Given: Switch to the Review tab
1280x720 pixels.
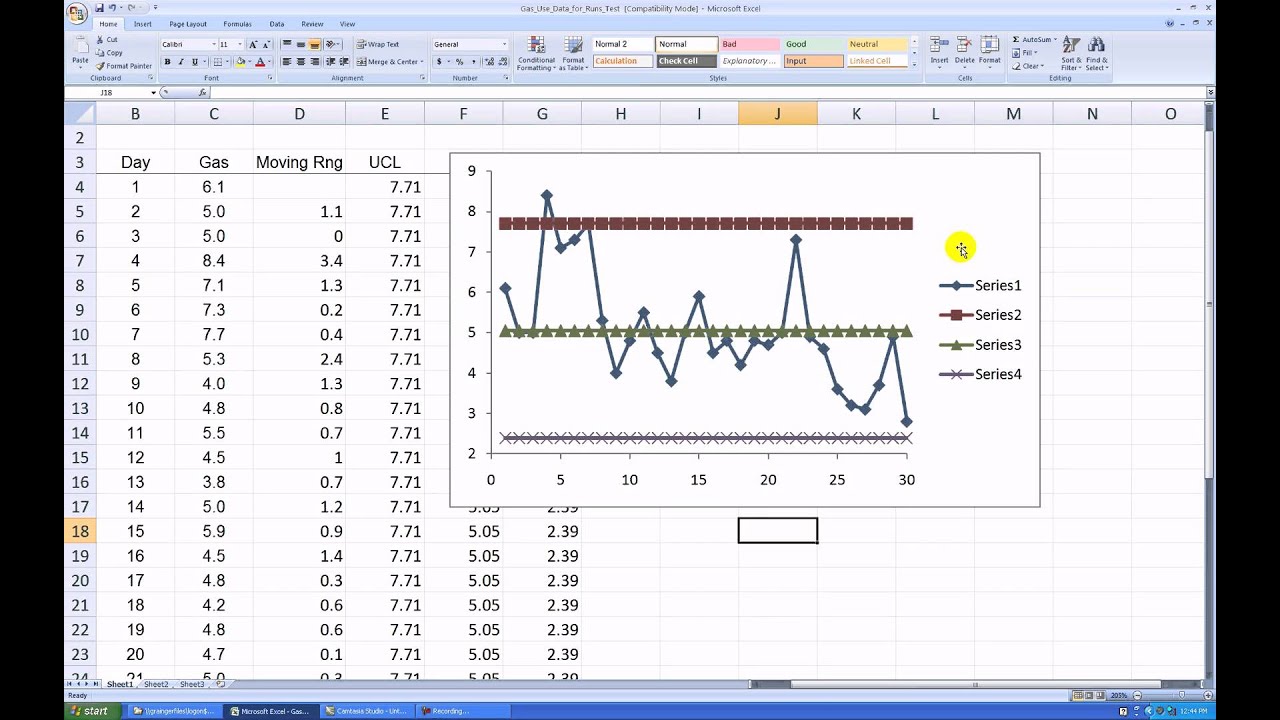Looking at the screenshot, I should [312, 24].
